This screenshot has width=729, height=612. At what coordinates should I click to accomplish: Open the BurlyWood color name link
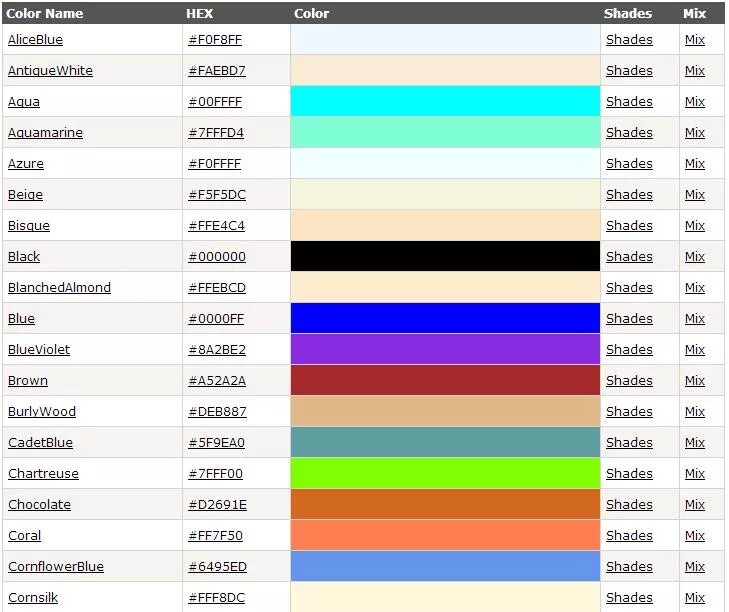[x=42, y=412]
